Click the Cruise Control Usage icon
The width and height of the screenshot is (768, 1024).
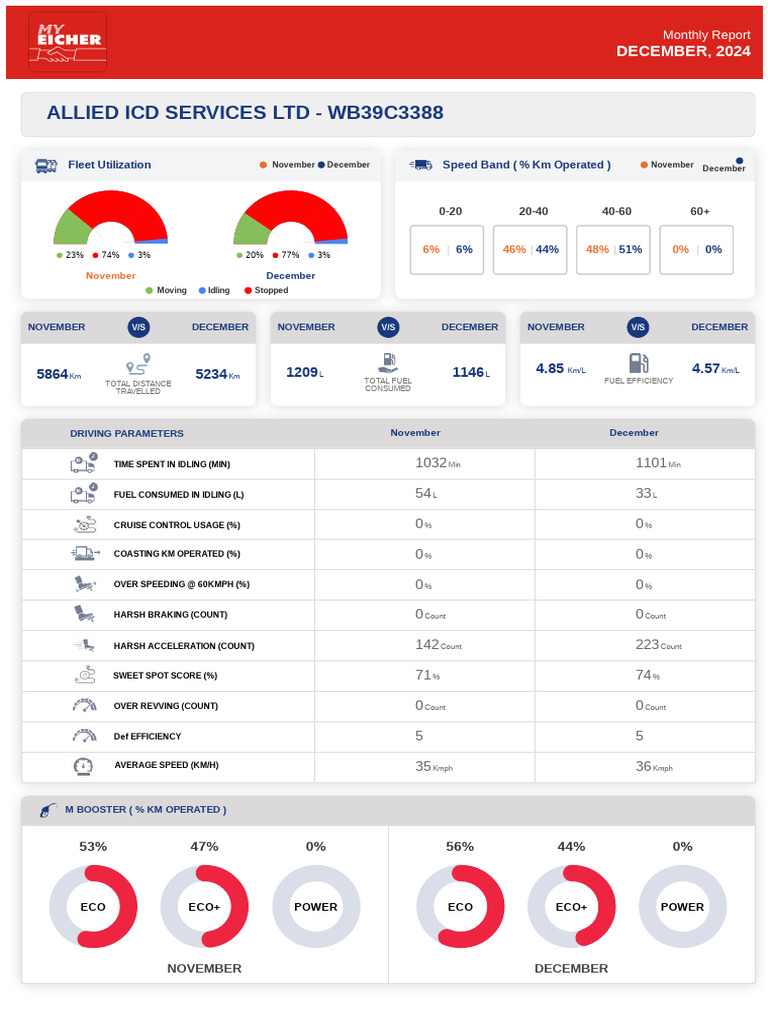coord(85,524)
